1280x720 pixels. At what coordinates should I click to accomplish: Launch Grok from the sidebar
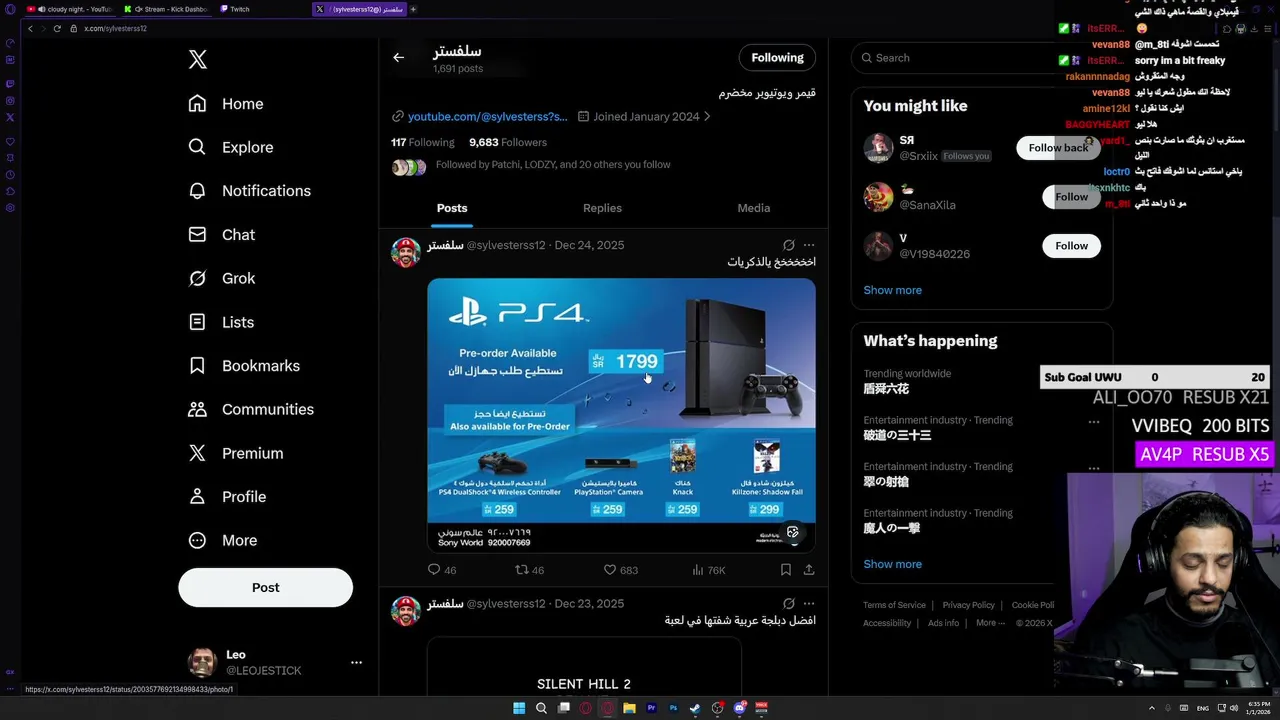(x=222, y=278)
